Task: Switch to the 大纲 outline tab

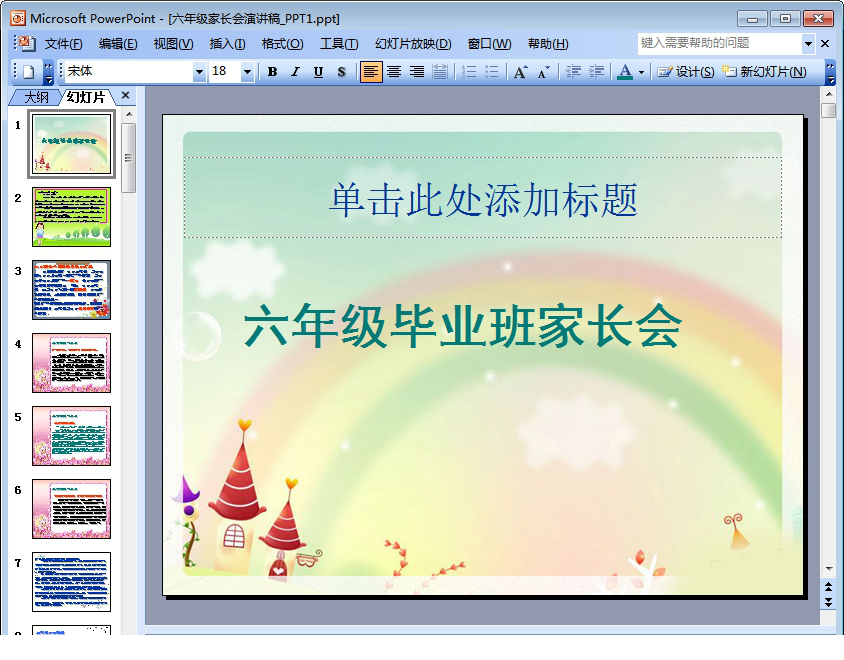Action: pyautogui.click(x=36, y=97)
